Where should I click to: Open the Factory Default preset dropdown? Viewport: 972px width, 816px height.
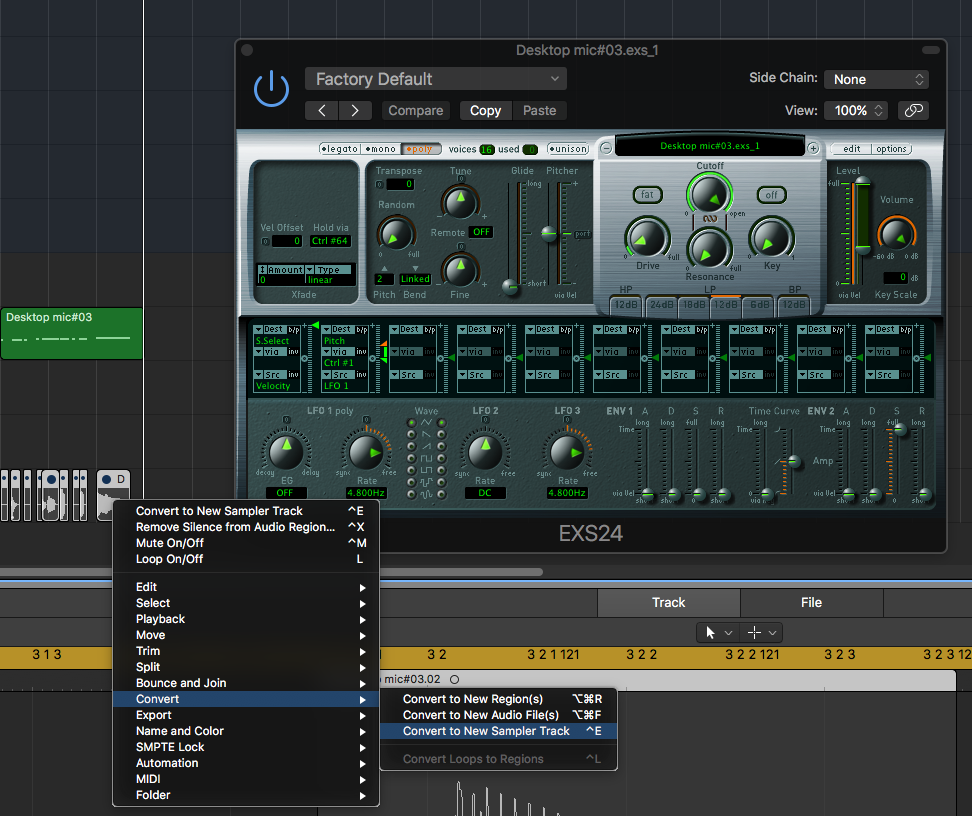pyautogui.click(x=435, y=79)
